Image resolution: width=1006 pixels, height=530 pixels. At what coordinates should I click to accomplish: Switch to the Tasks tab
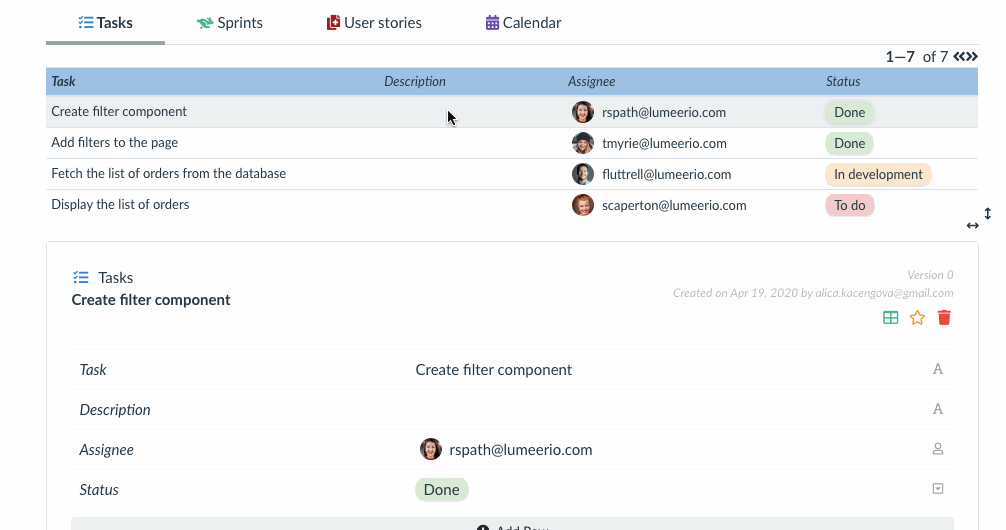click(105, 23)
